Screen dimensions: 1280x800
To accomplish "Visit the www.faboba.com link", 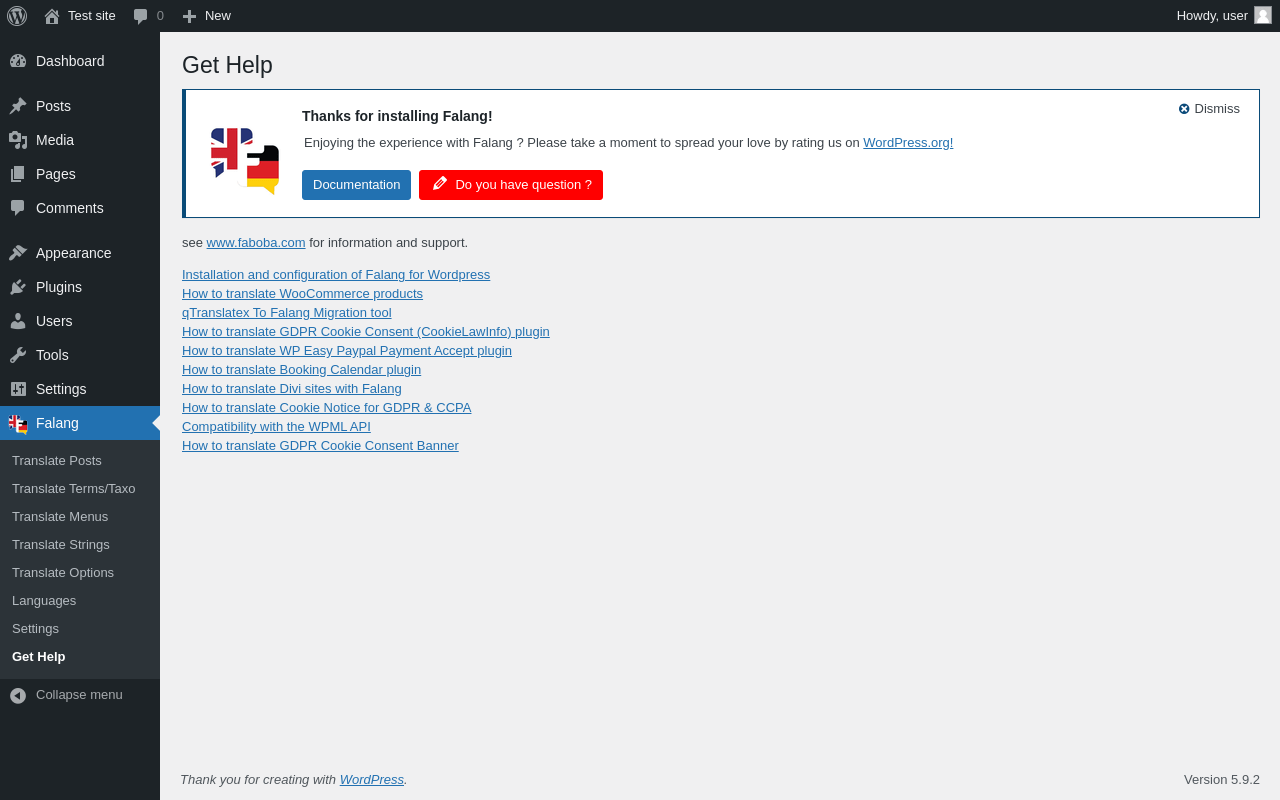I will click(256, 243).
